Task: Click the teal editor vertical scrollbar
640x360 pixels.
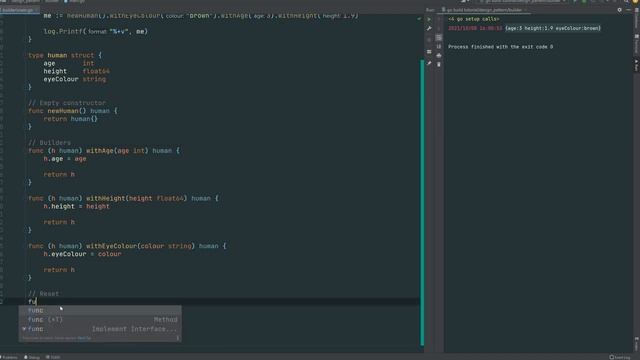Action: 422,202
